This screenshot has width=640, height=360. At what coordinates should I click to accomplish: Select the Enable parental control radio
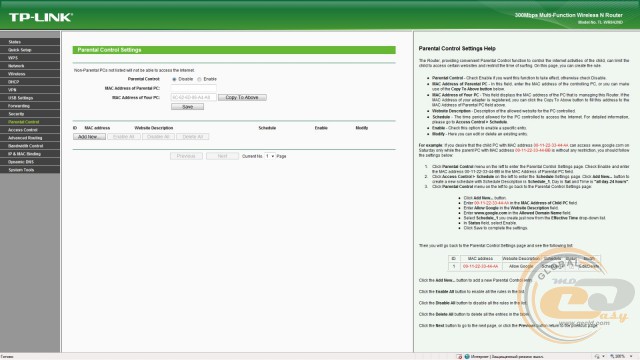(199, 79)
